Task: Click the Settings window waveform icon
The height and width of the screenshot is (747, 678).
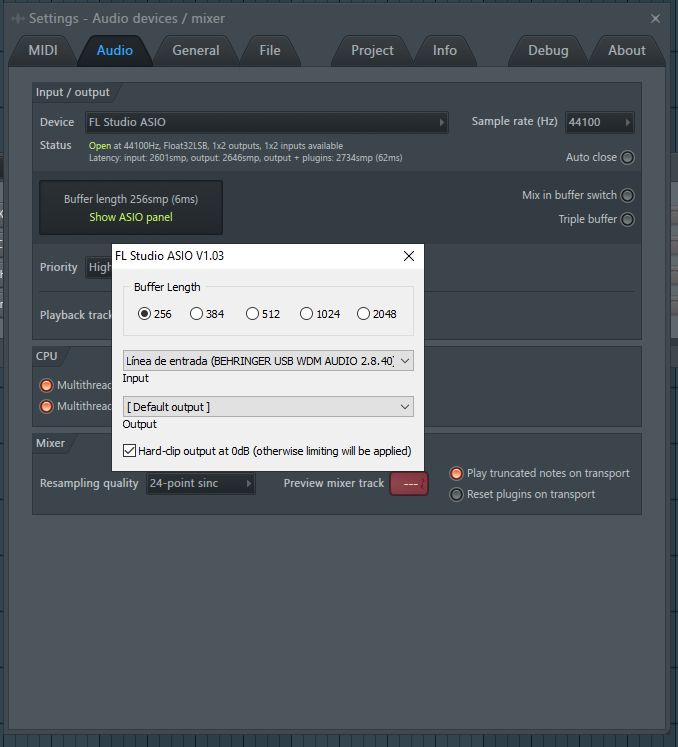Action: click(18, 19)
